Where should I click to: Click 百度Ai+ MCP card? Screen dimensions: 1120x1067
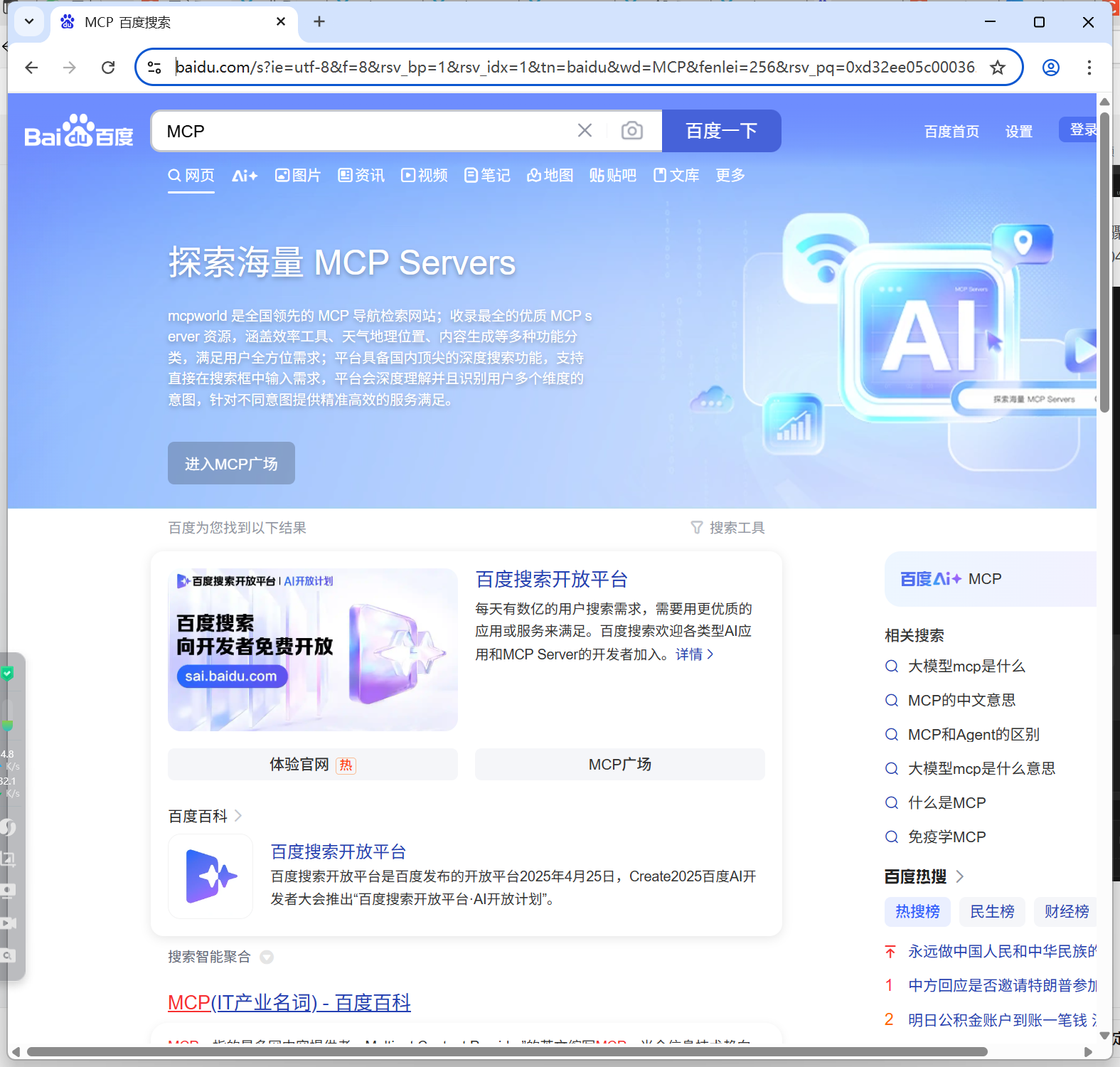tap(990, 579)
